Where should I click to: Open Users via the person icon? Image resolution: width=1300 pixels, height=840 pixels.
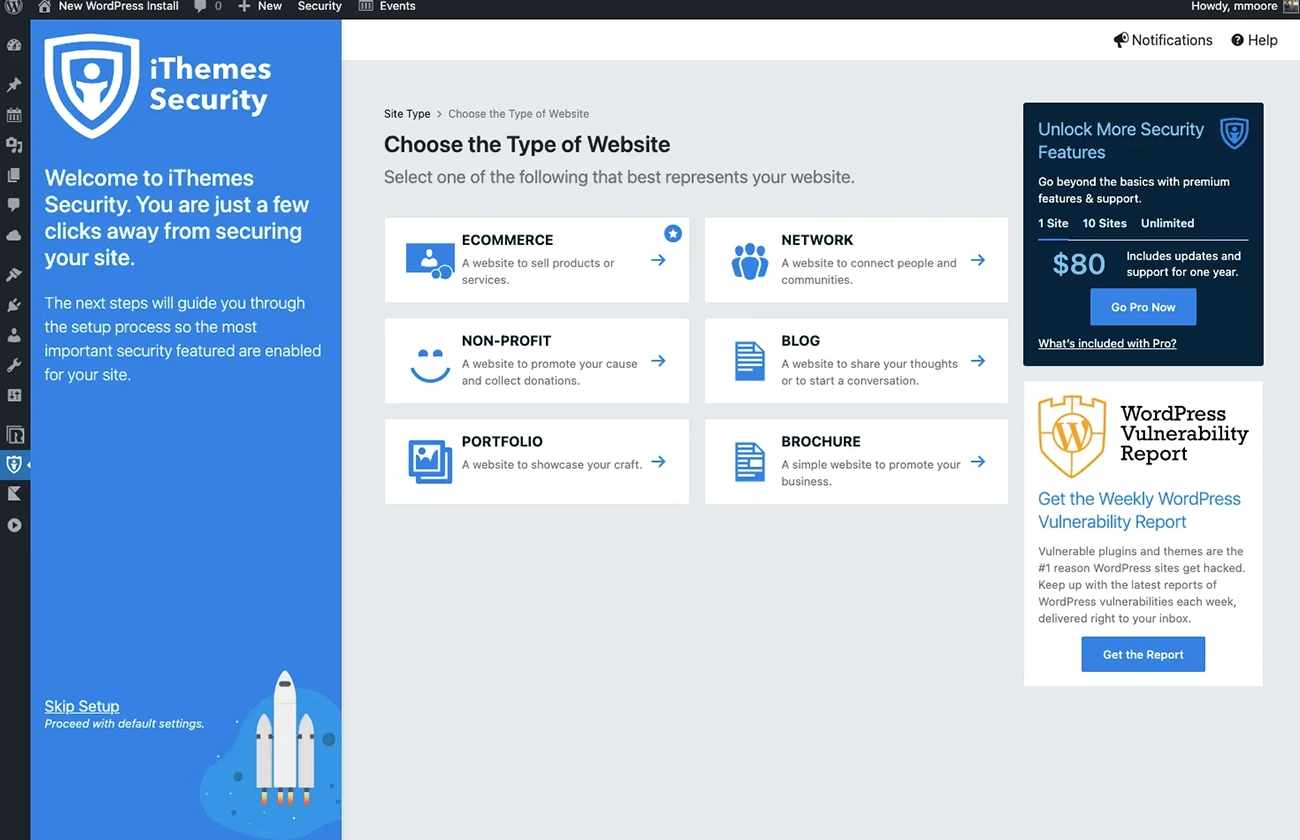[x=14, y=335]
